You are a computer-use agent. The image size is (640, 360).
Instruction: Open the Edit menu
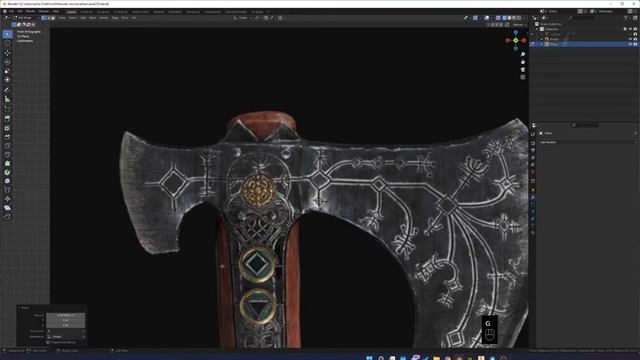coord(20,11)
